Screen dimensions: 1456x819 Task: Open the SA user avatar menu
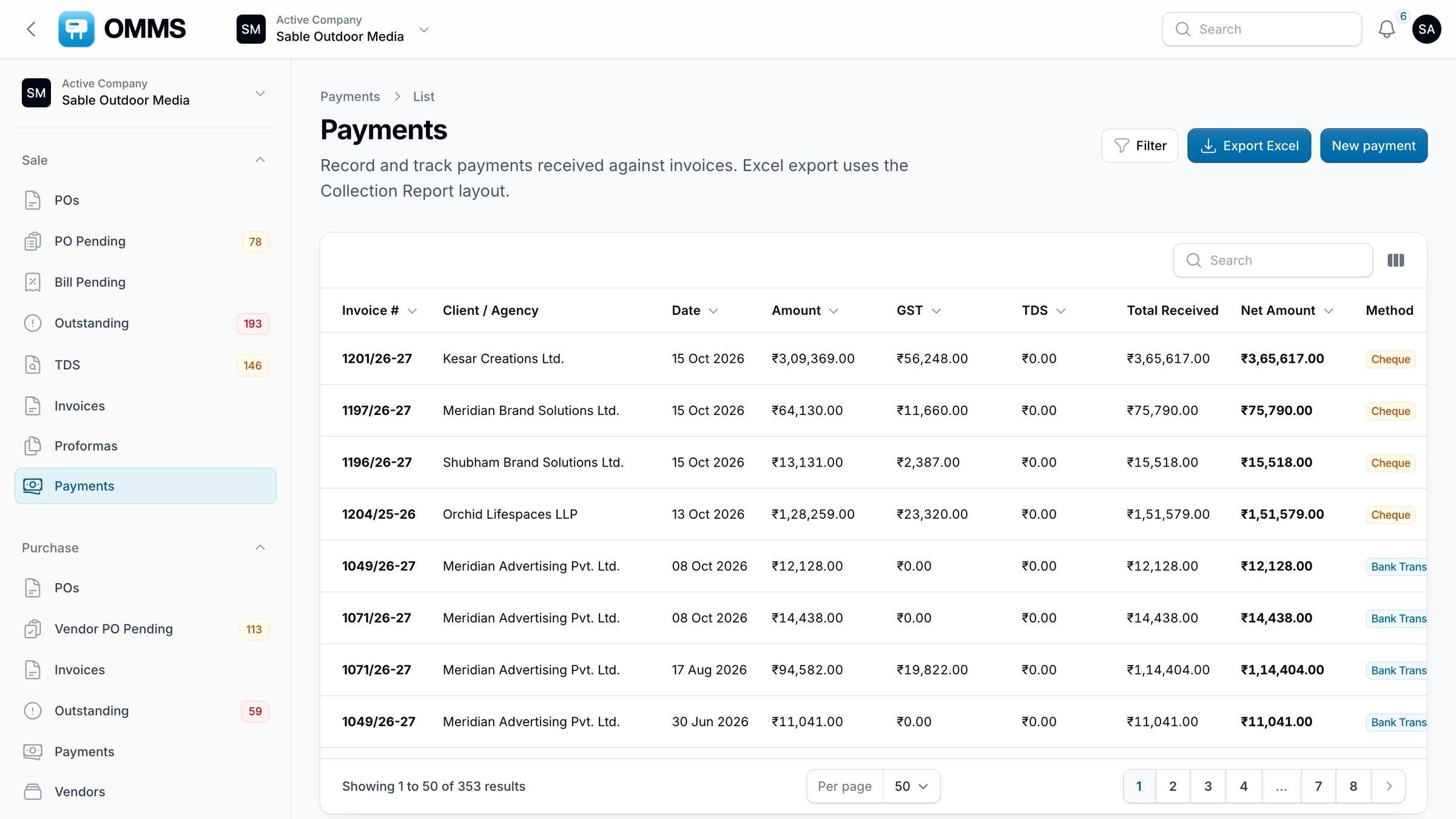(x=1426, y=29)
